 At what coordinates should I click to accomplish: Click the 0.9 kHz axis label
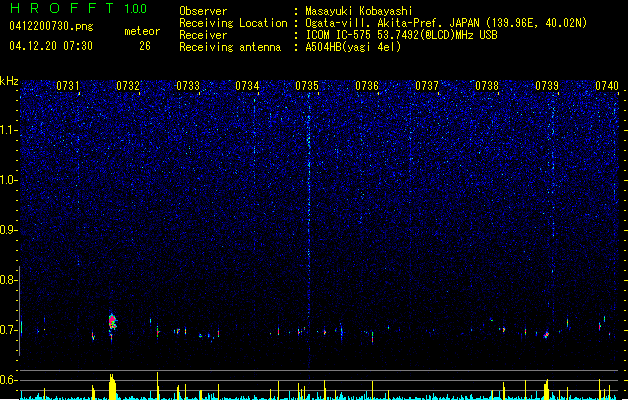pyautogui.click(x=9, y=230)
